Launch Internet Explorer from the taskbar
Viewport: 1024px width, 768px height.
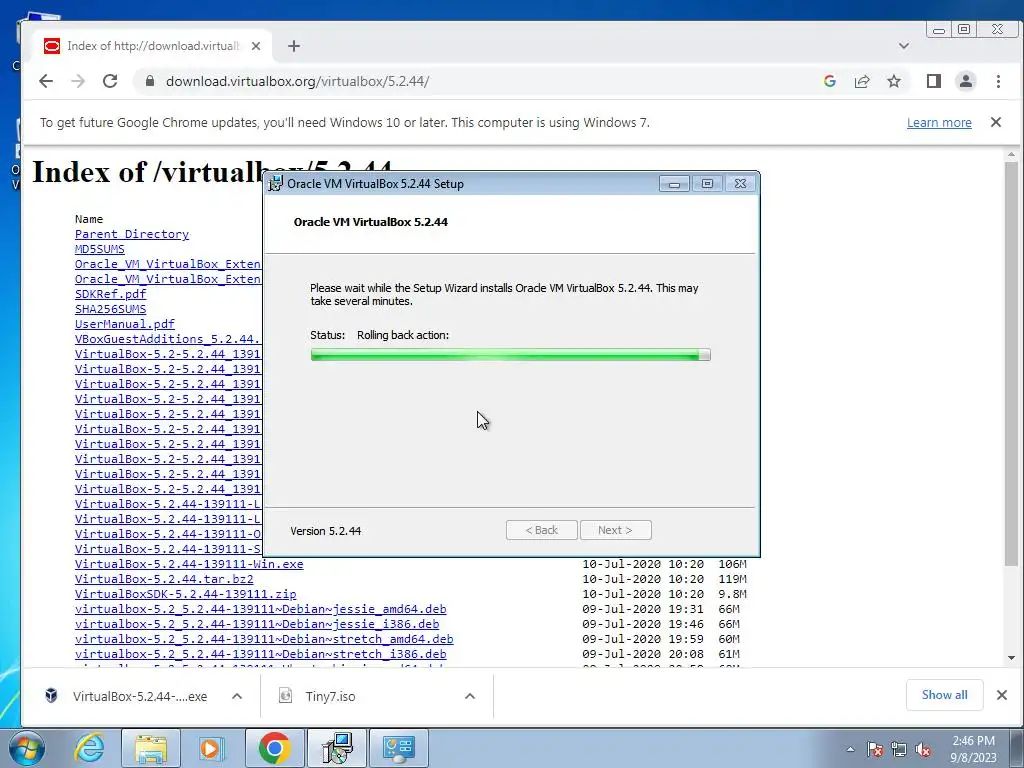coord(89,748)
